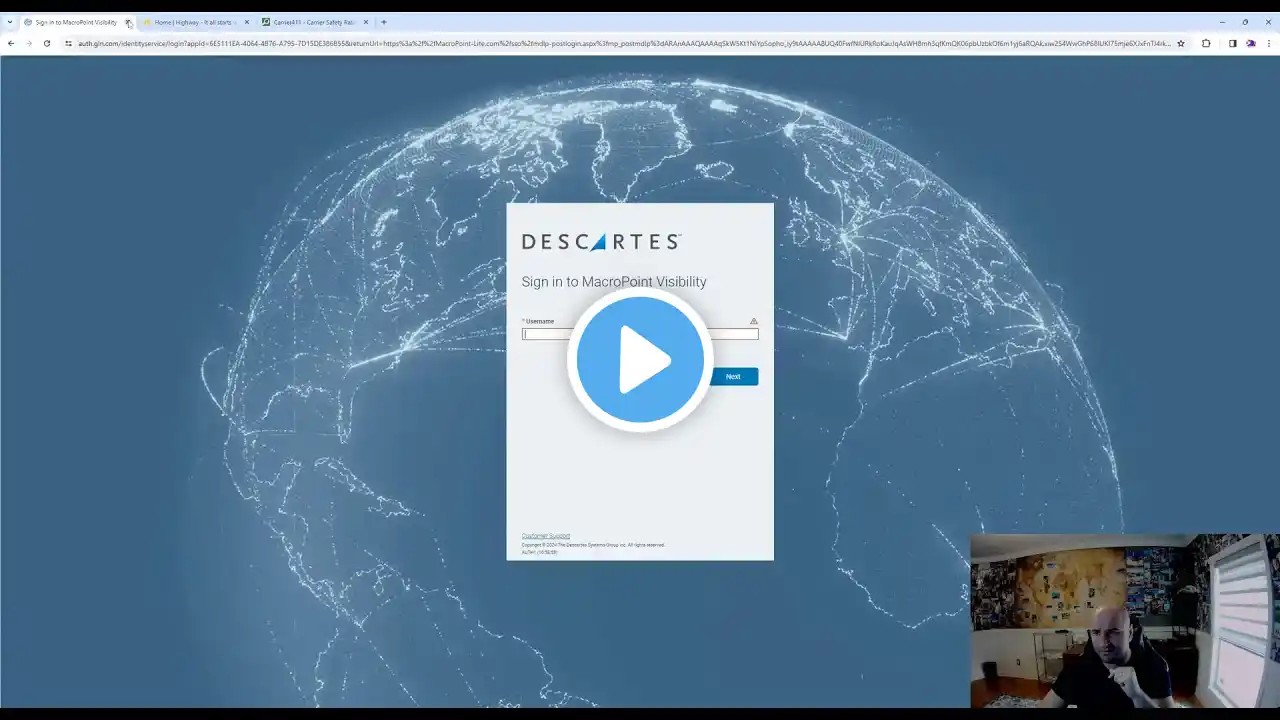Image resolution: width=1280 pixels, height=720 pixels.
Task: Go forward to the next page
Action: (28, 44)
